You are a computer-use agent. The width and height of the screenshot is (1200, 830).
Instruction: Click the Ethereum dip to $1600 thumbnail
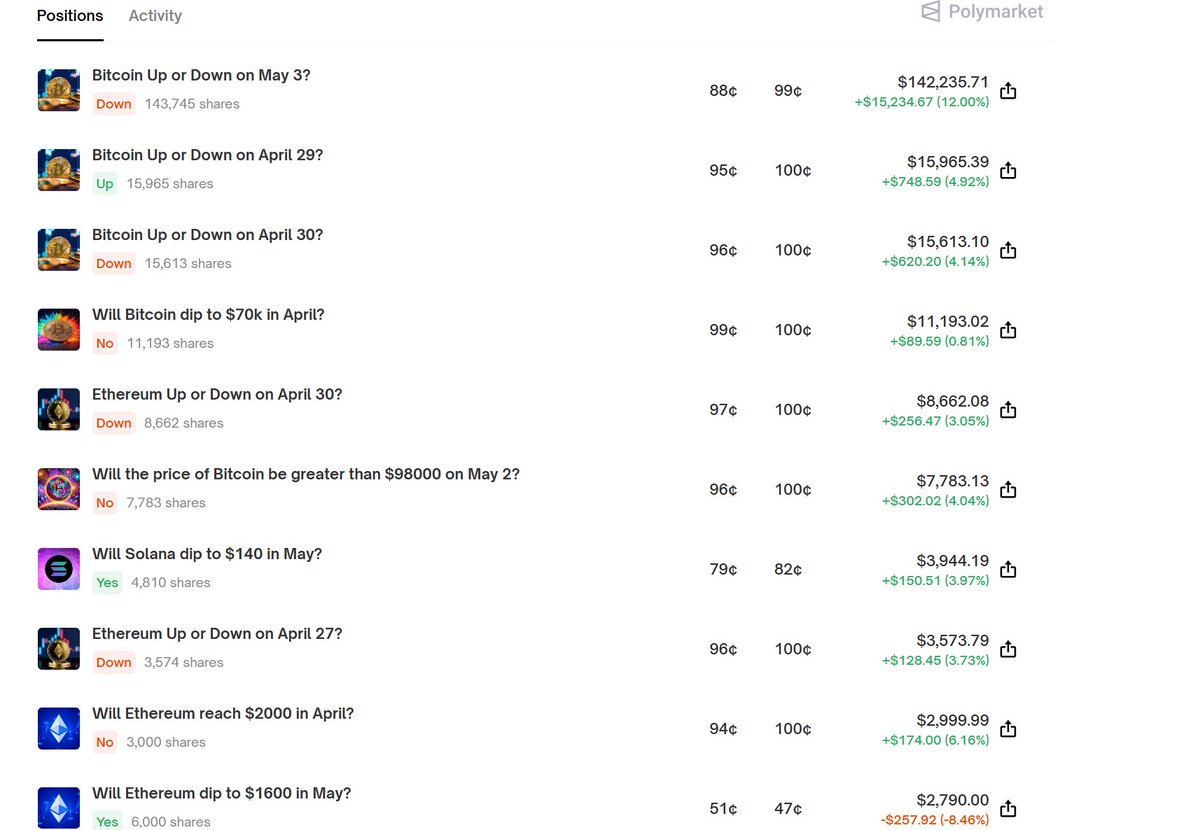[x=58, y=808]
